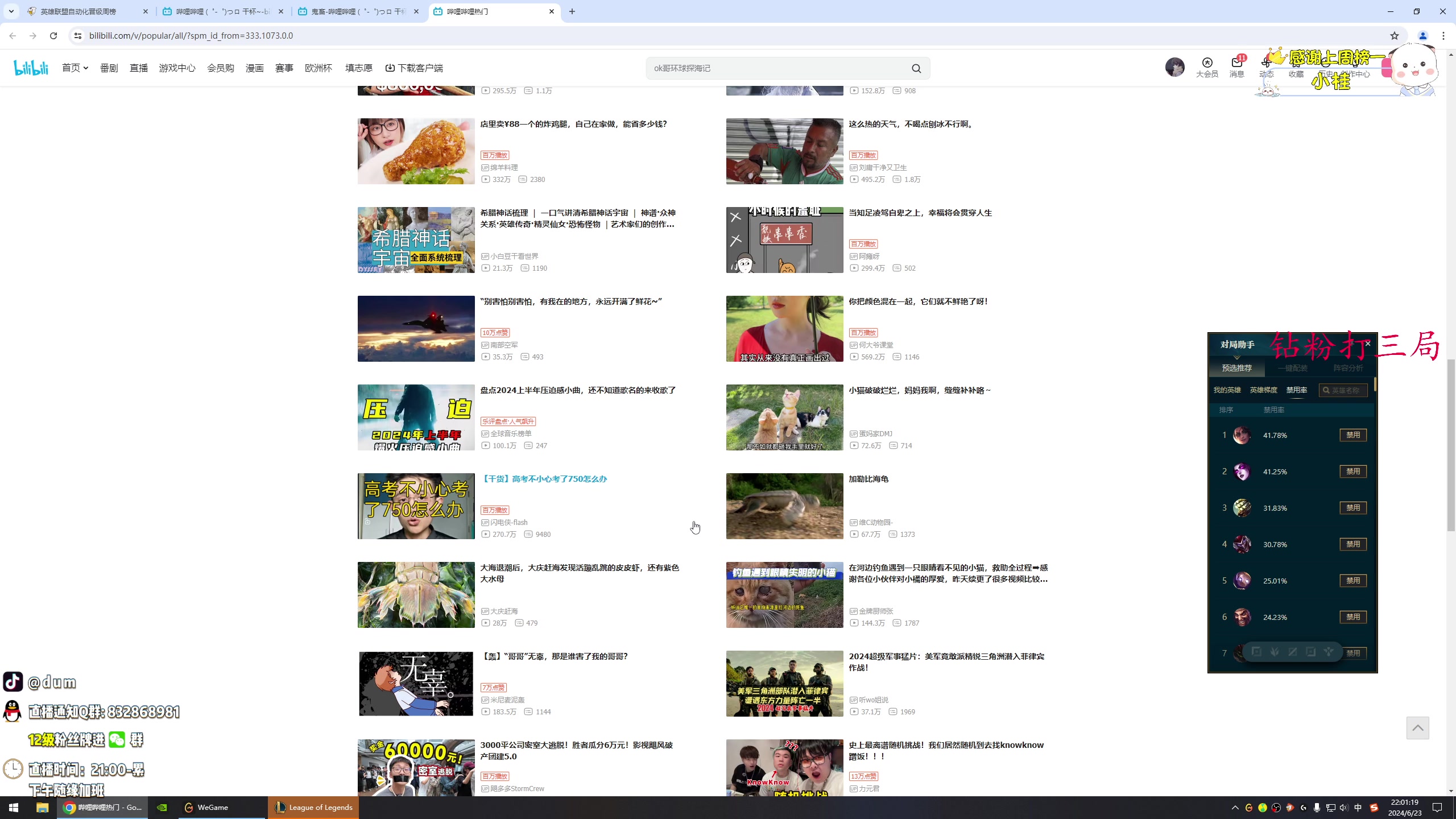
Task: Open the 加勒比海龟 video thumbnail
Action: (785, 506)
